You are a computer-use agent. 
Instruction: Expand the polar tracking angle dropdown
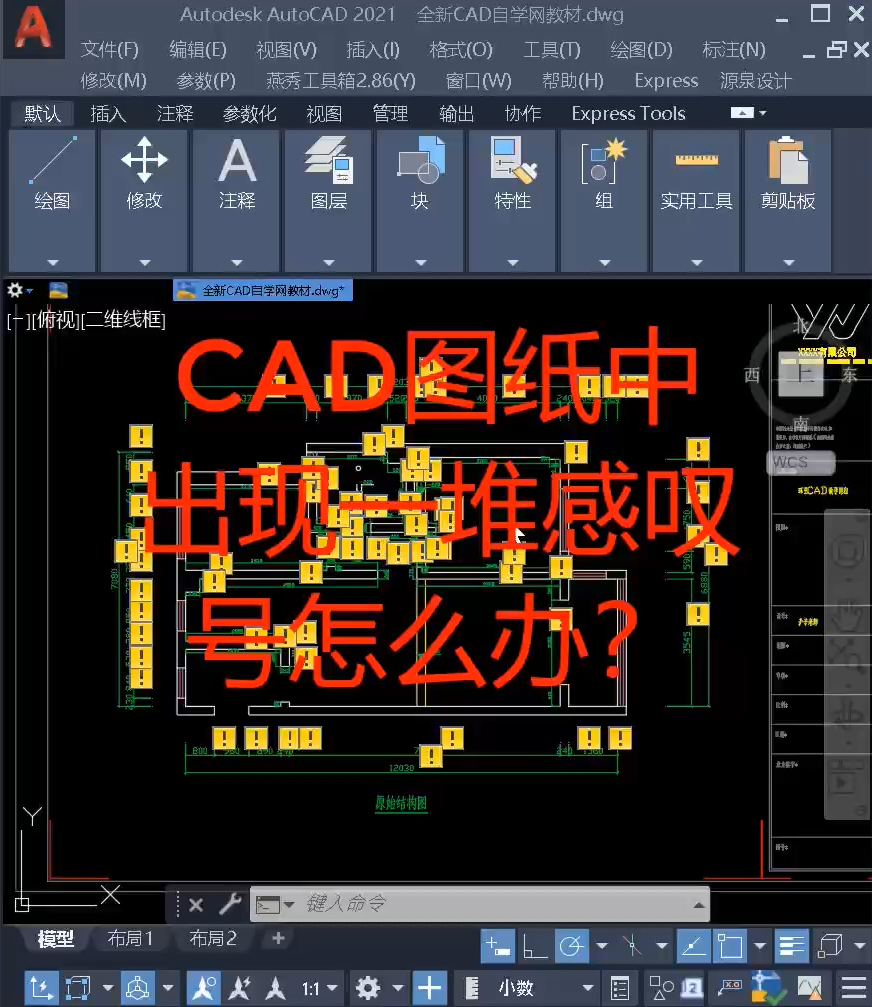coord(602,947)
